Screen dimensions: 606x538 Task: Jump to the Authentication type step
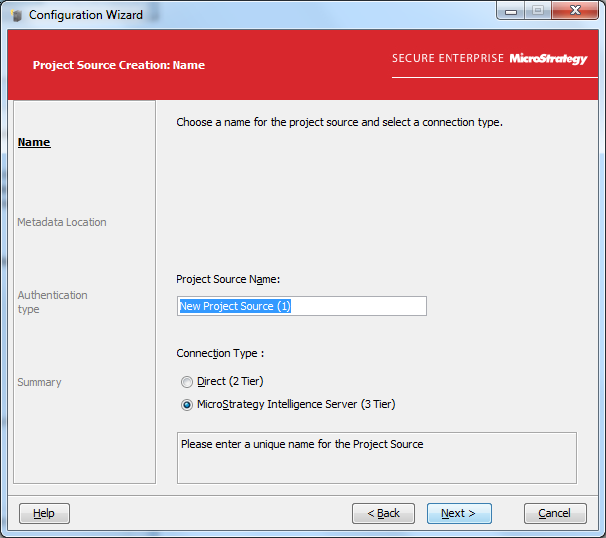point(52,302)
